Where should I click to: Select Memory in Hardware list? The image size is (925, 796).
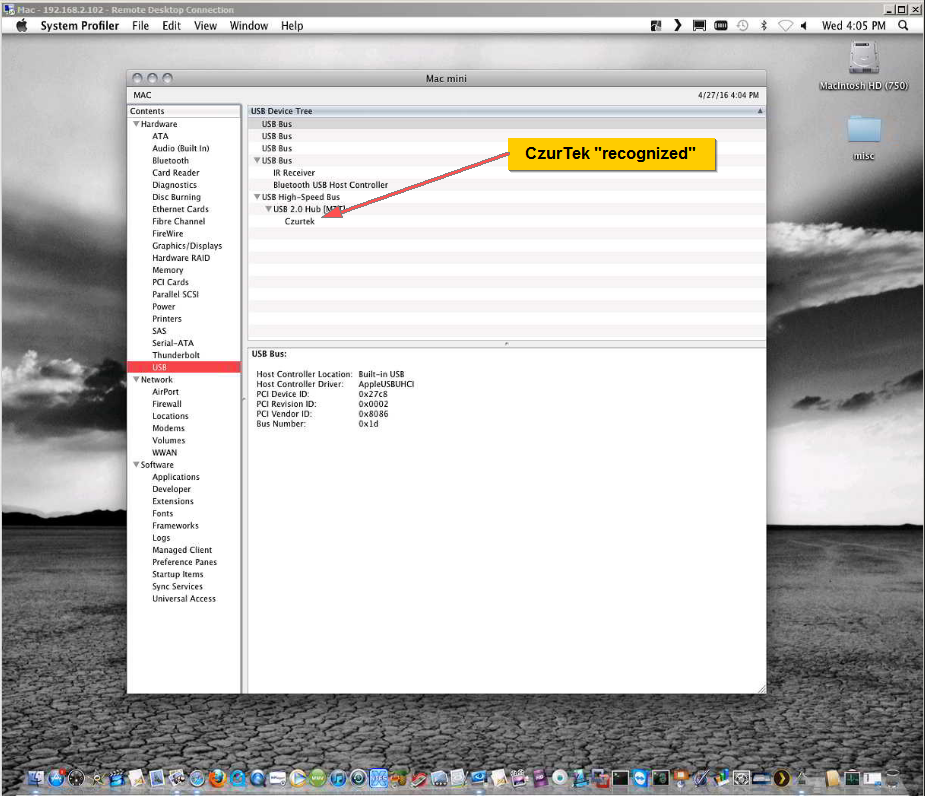tap(168, 270)
